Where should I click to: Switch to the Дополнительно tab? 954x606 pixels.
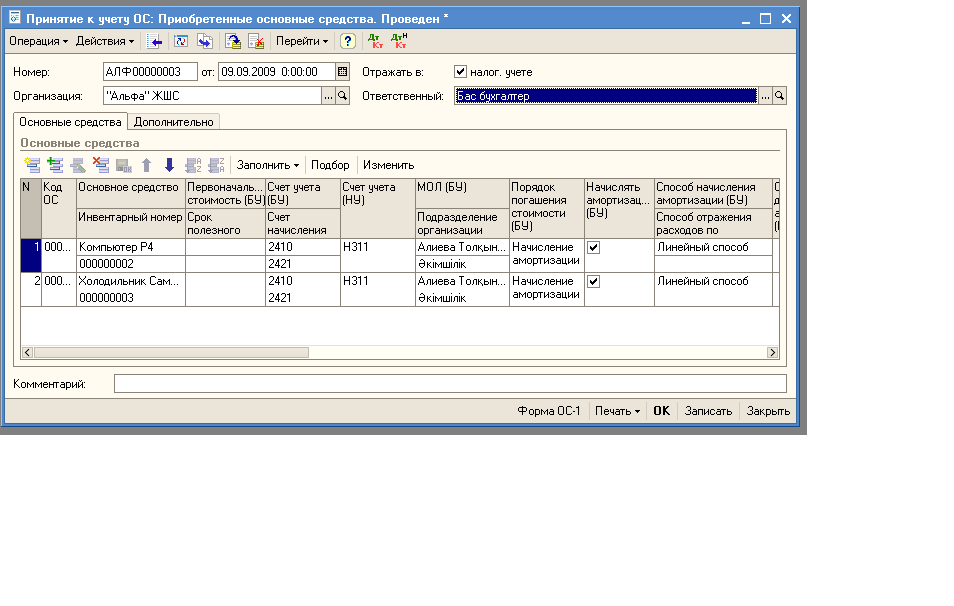[174, 122]
